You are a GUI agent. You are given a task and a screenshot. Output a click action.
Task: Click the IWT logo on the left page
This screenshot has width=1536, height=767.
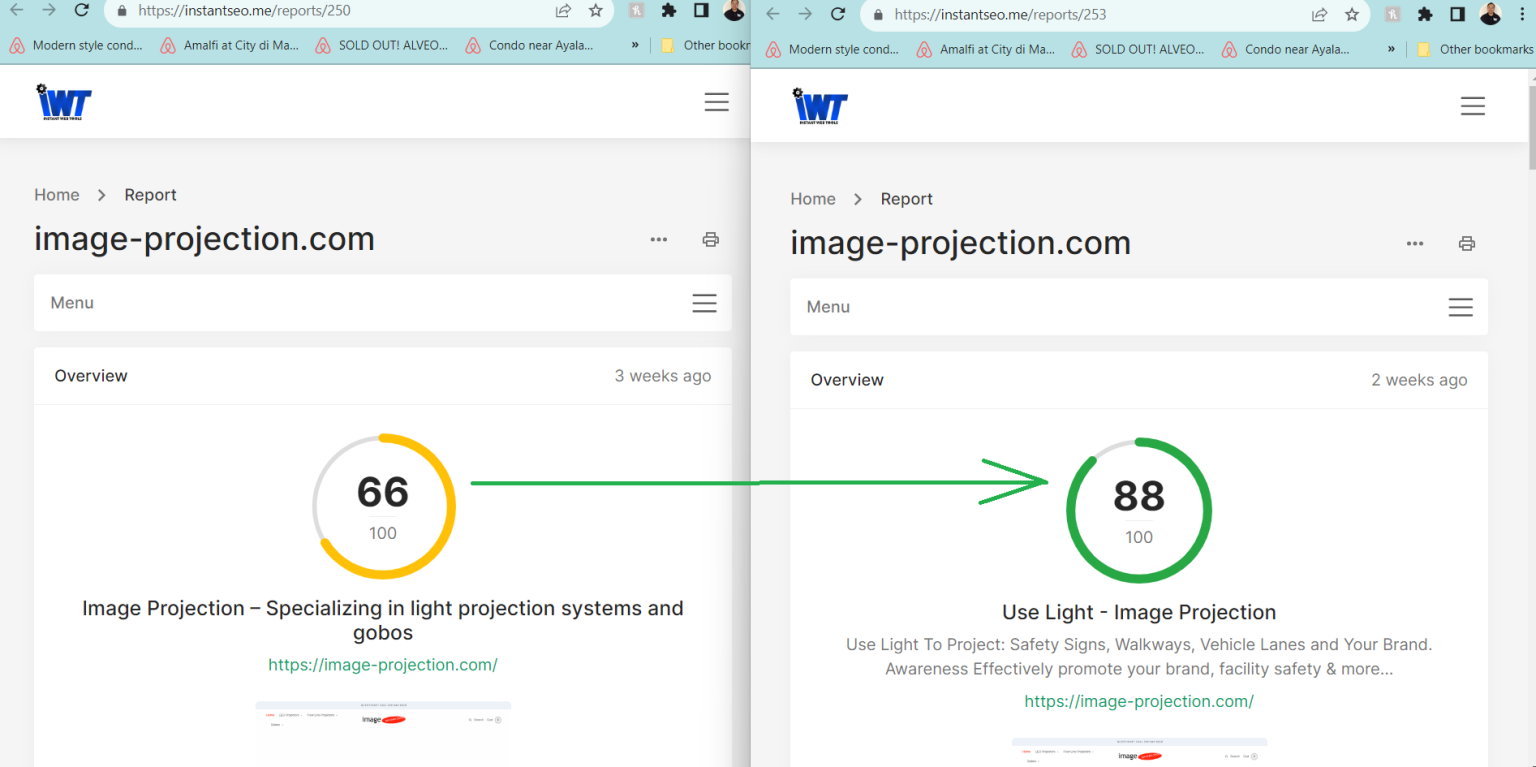tap(64, 102)
